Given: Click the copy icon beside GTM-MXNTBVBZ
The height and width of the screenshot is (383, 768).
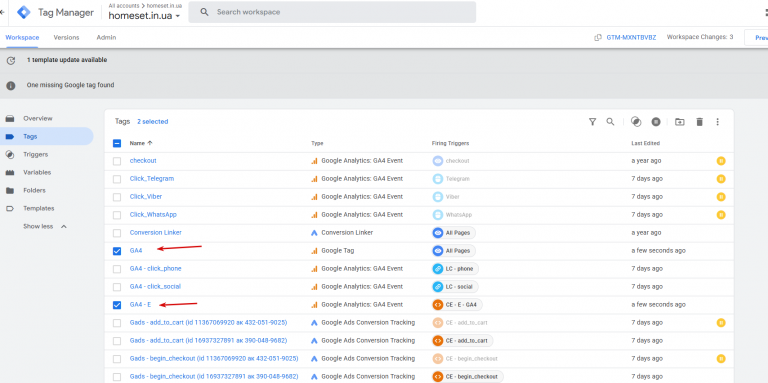Looking at the screenshot, I should [598, 38].
